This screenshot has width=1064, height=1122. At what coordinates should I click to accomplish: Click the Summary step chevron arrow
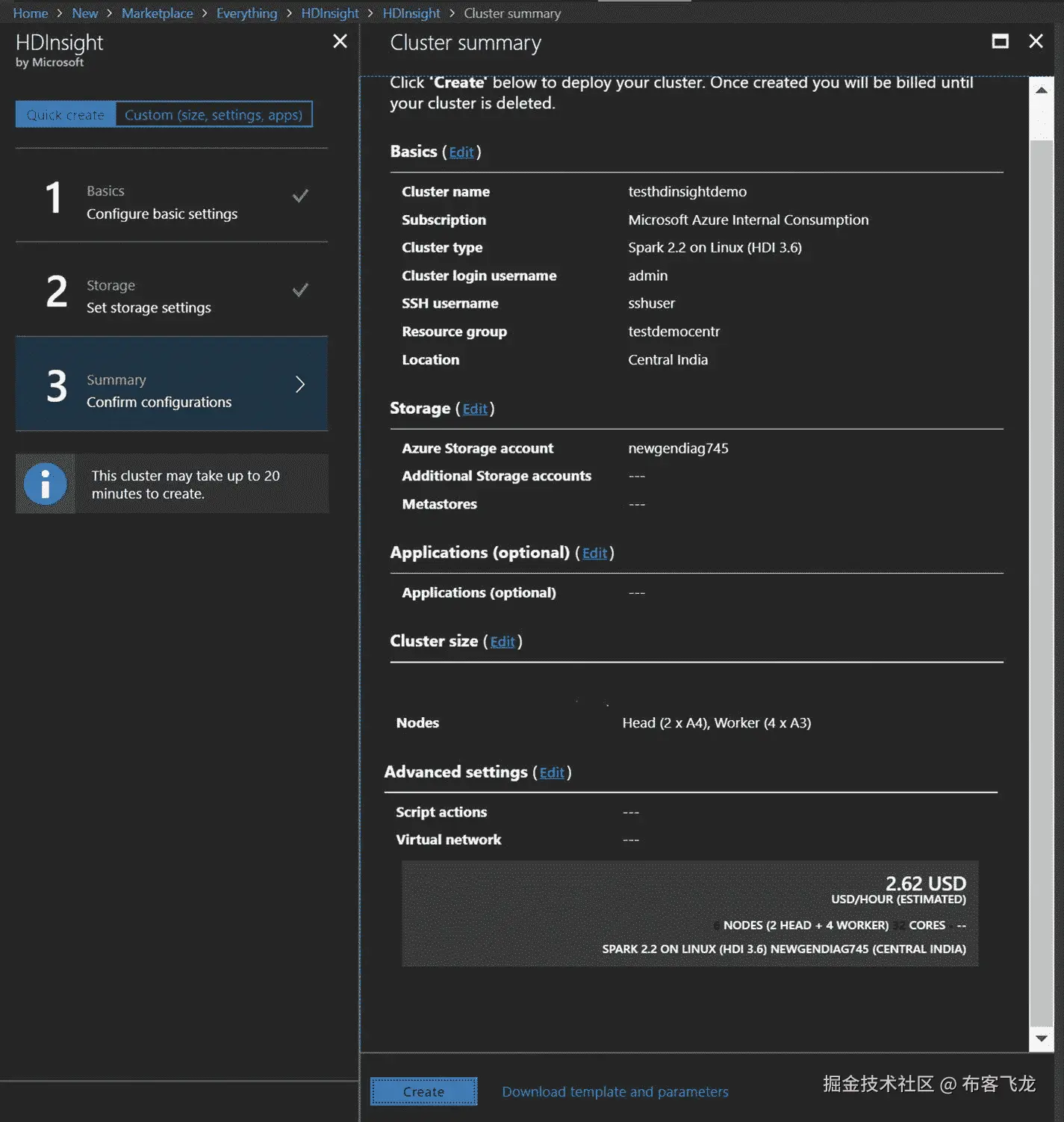tap(300, 384)
